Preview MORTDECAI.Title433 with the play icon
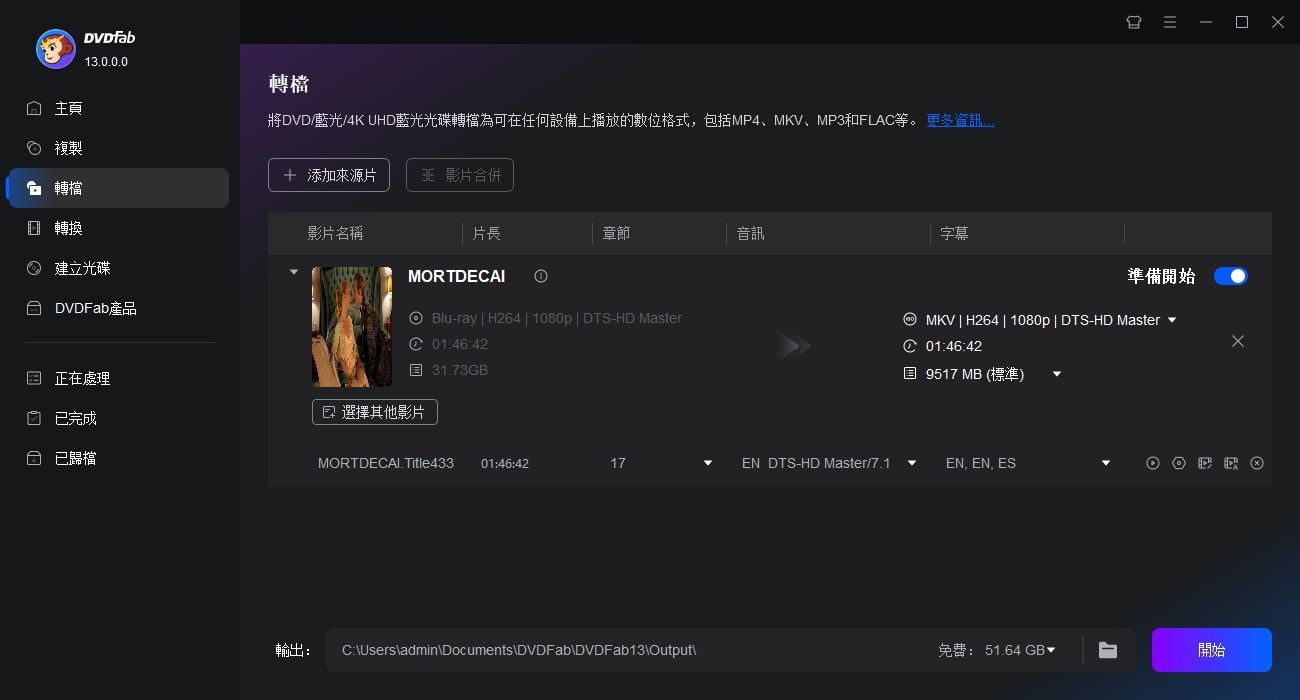The image size is (1300, 700). (1153, 463)
